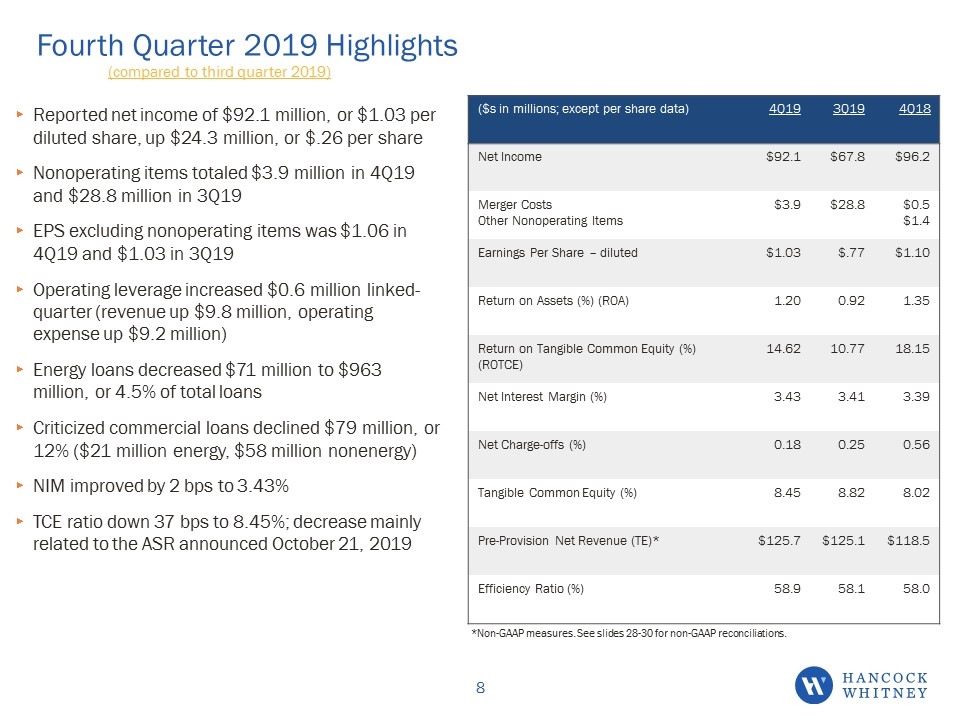The image size is (960, 720).
Task: Click the Pre-Provision Net Revenue row label
Action: click(x=568, y=541)
